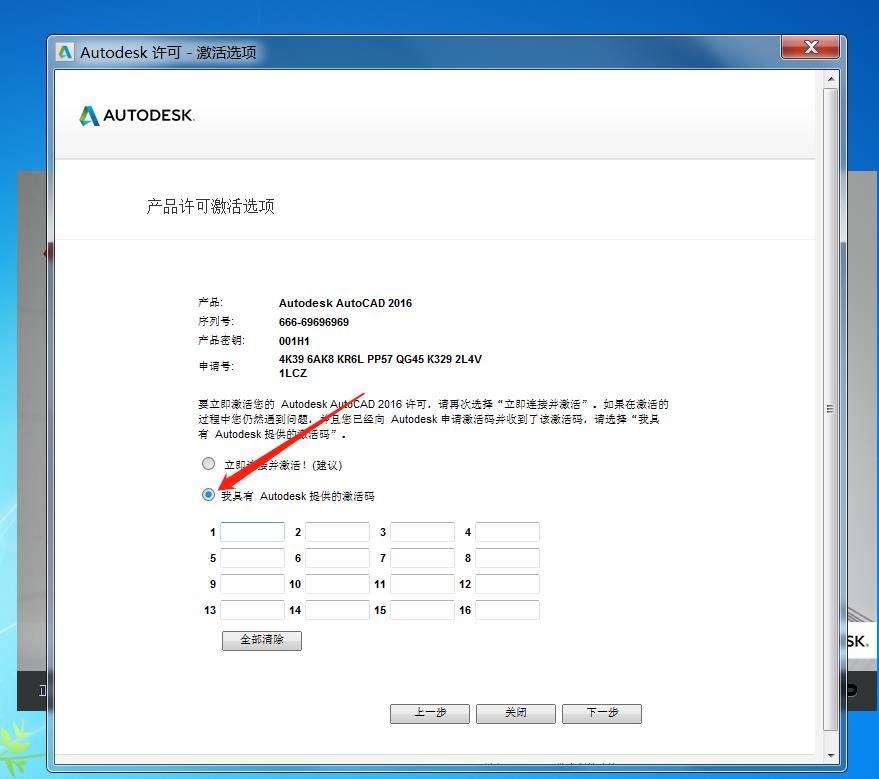Select activation code box 7
This screenshot has height=779, width=879.
422,558
